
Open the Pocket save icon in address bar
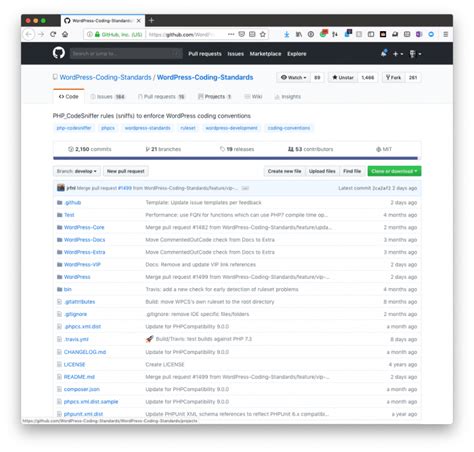tap(242, 34)
